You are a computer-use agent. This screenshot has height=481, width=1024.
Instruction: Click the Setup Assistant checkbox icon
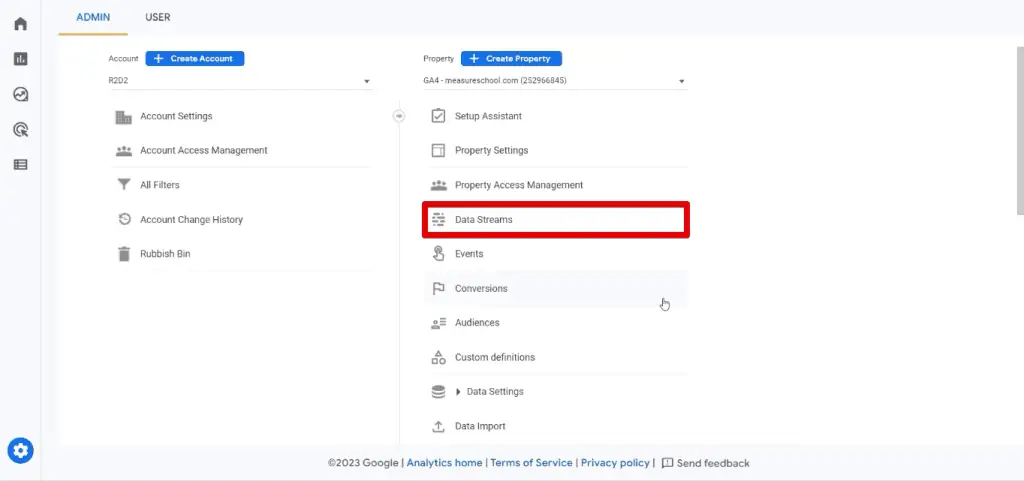438,116
